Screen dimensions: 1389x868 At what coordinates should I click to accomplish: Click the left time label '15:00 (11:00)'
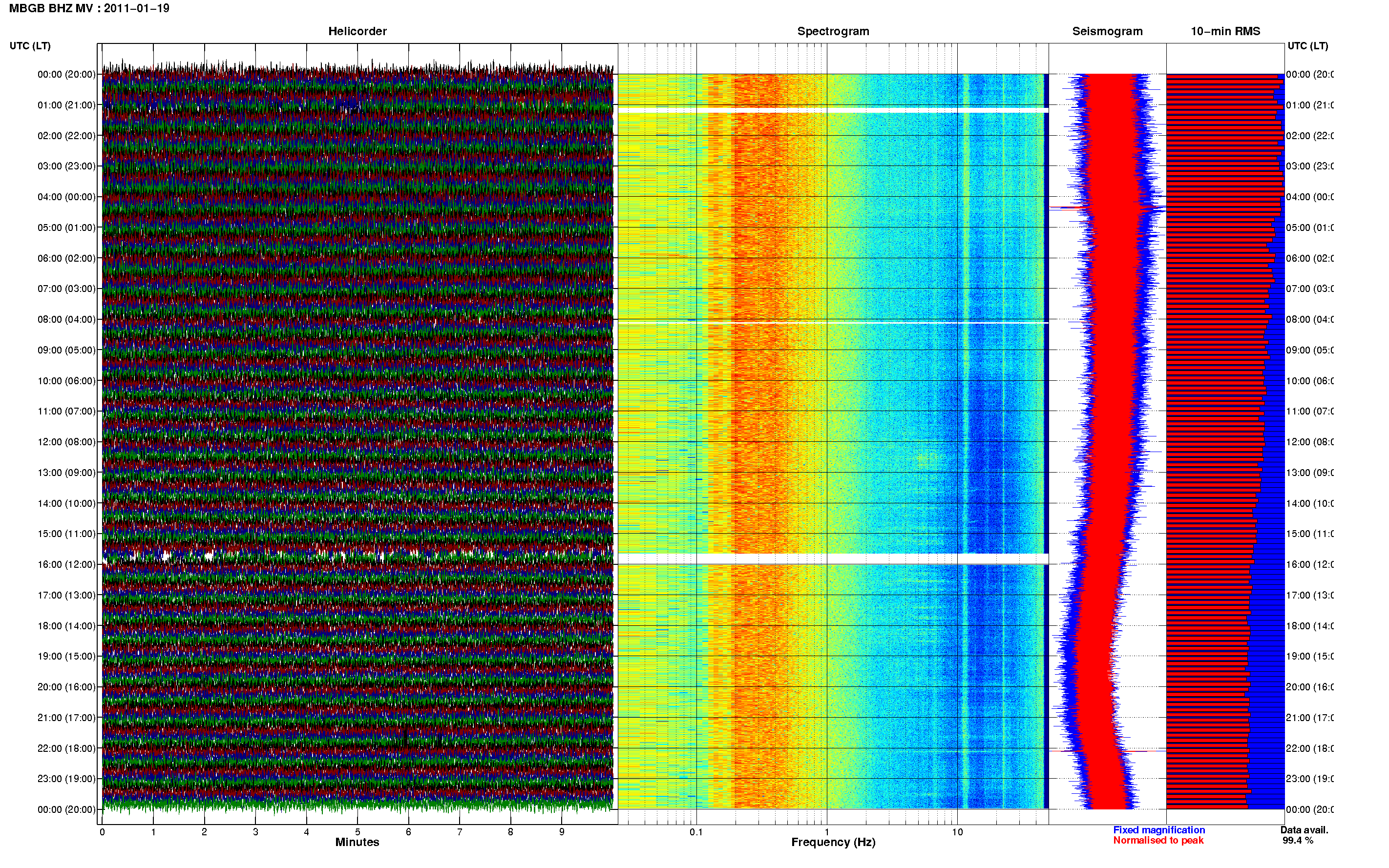click(x=66, y=534)
